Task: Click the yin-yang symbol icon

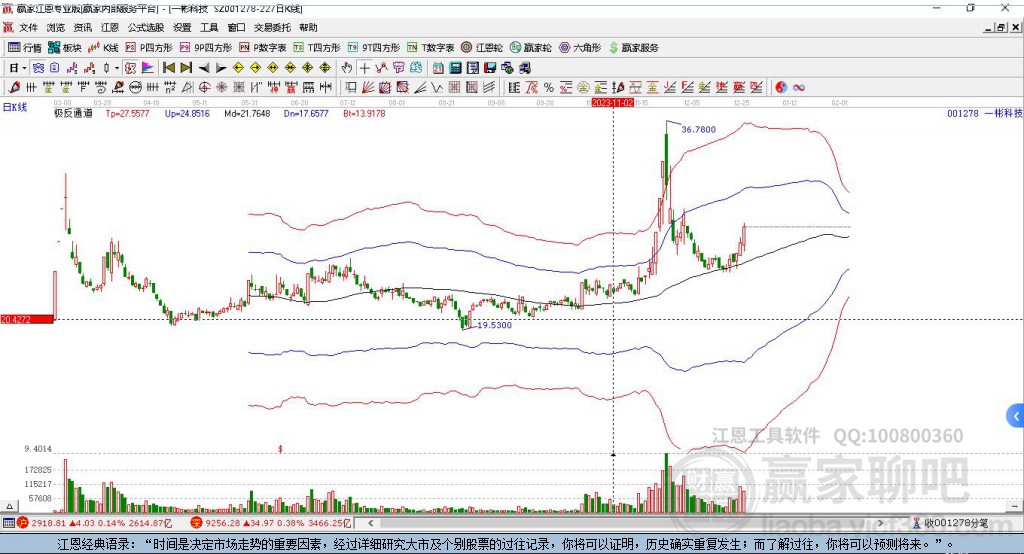Action: [x=781, y=88]
